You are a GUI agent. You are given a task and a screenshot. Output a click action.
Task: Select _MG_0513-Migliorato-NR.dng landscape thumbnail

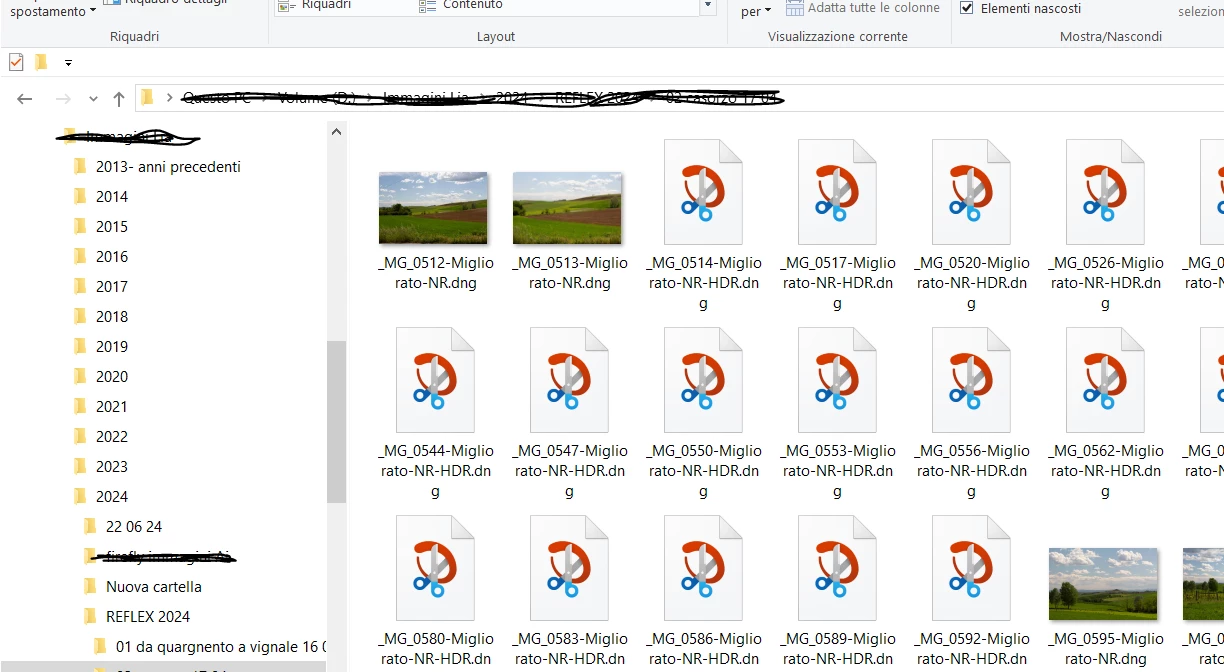pyautogui.click(x=567, y=208)
